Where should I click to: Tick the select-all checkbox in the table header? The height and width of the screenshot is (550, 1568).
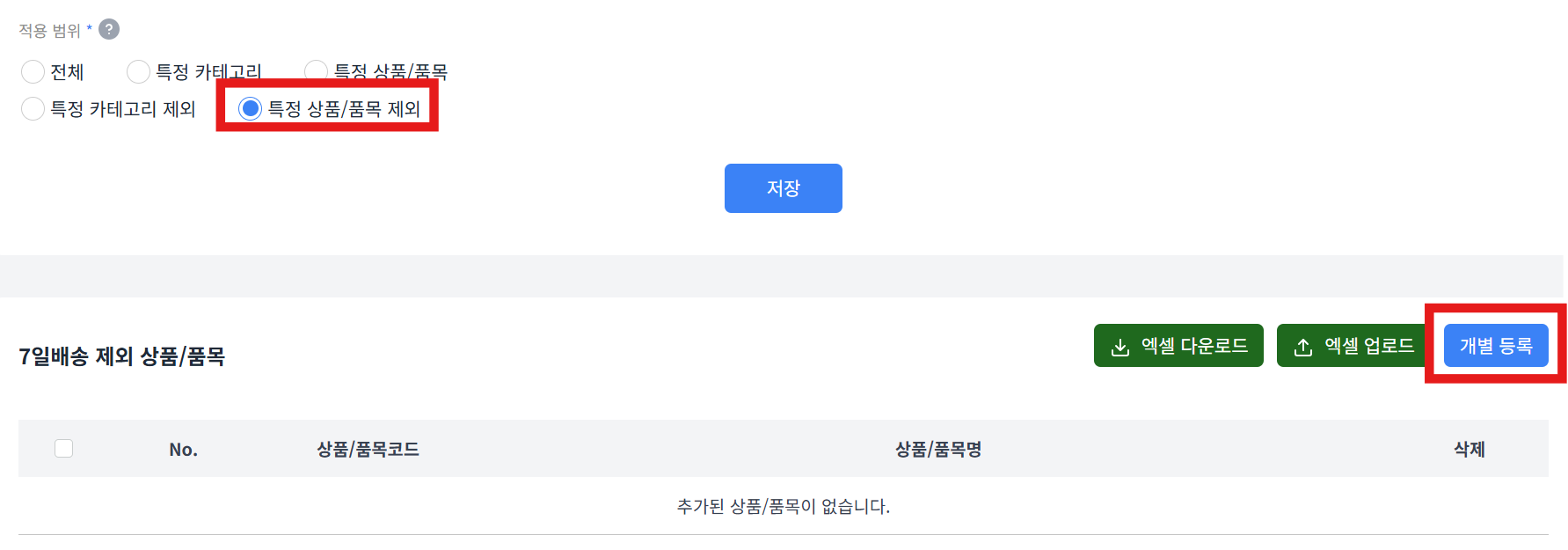(x=63, y=448)
